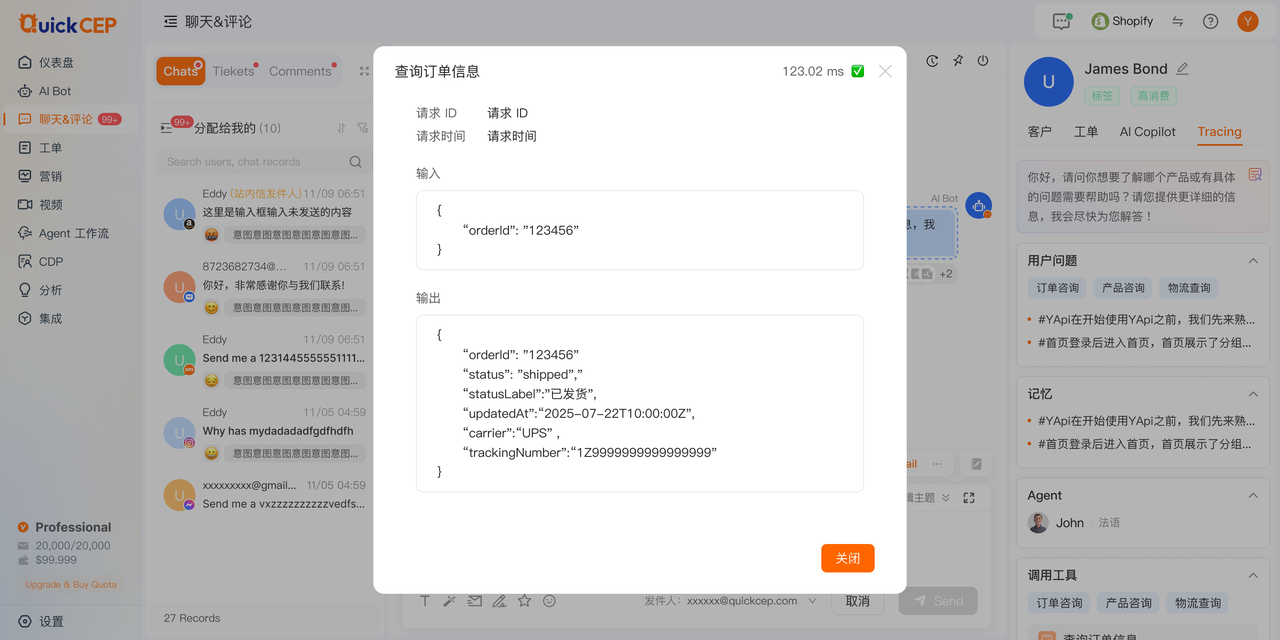Toggle the swap arrows icon near Shopify
Viewport: 1280px width, 640px height.
coord(1178,21)
